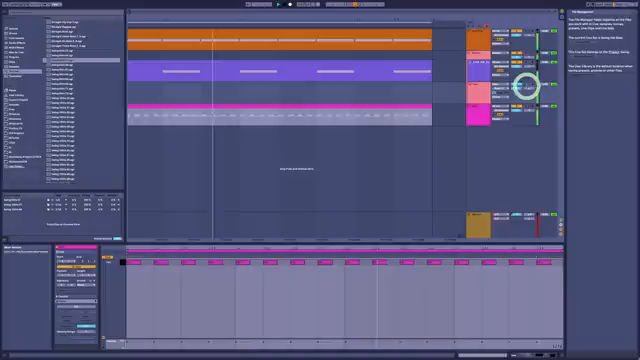Open envelope device chooser dropdown in Clip view
This screenshot has height=360, width=640.
click(76, 301)
